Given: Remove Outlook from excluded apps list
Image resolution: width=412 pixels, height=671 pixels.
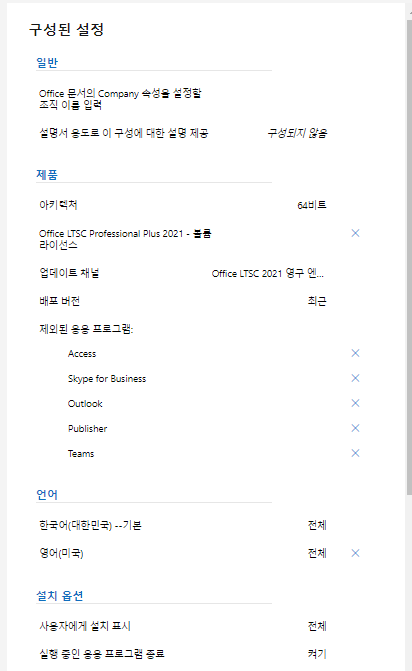Looking at the screenshot, I should (355, 403).
